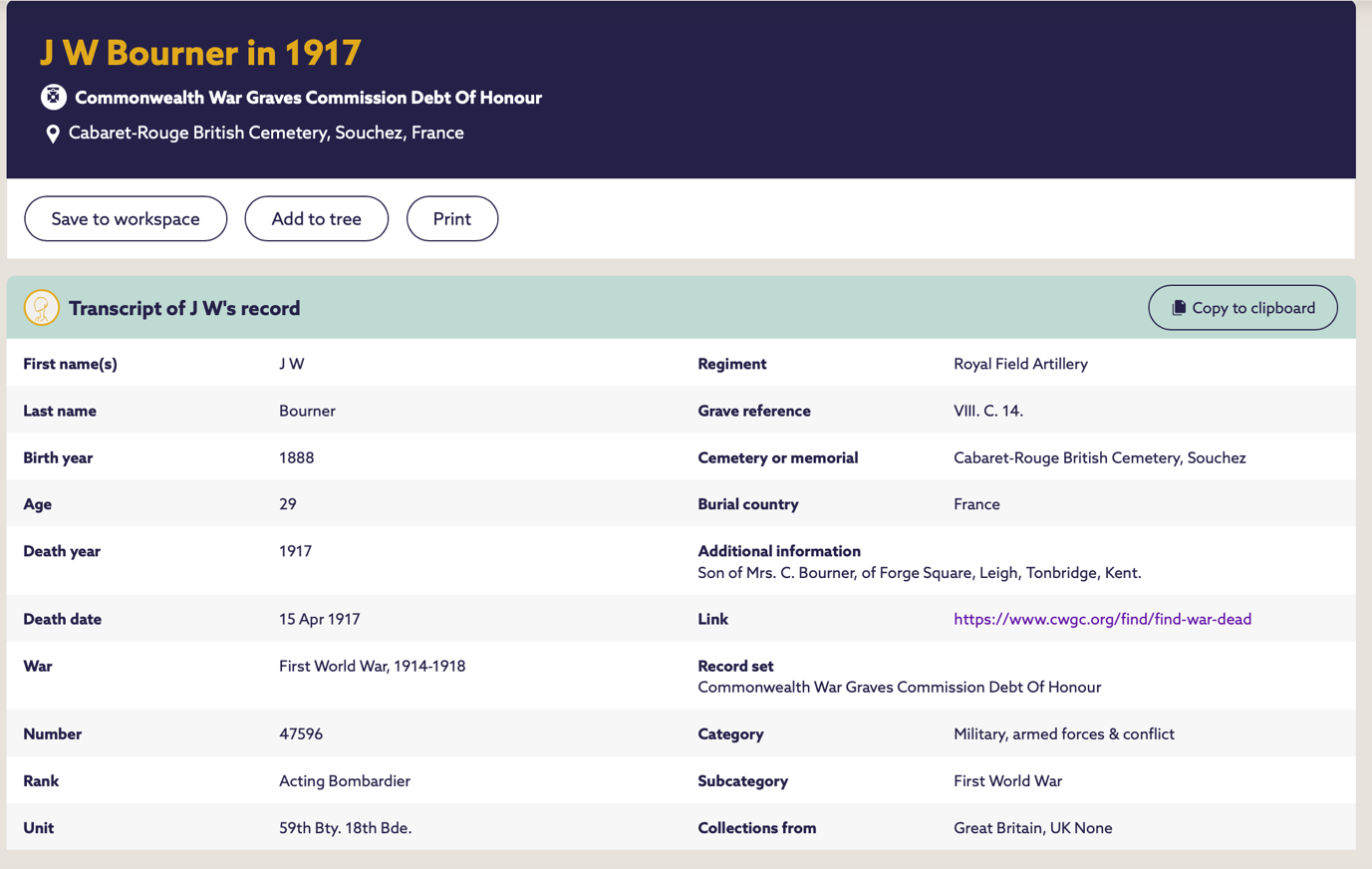Click 'Commonwealth War Graves Commission Debt Of Honour' header text

[309, 98]
